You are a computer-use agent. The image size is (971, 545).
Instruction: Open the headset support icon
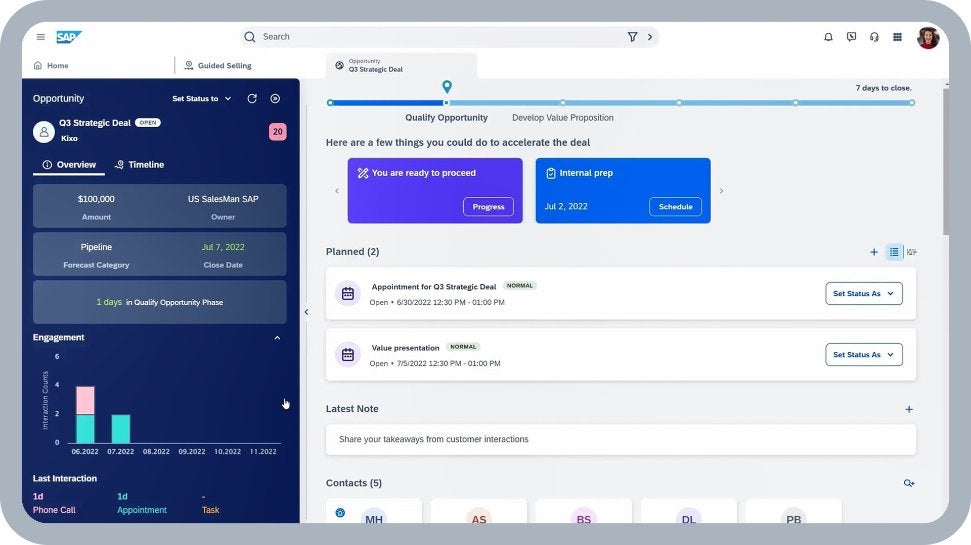(x=874, y=37)
